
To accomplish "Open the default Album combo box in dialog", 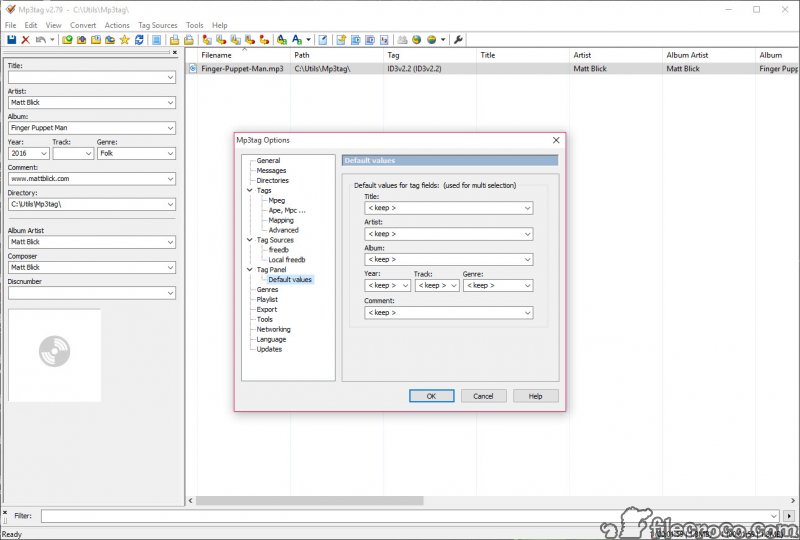I will pos(449,259).
